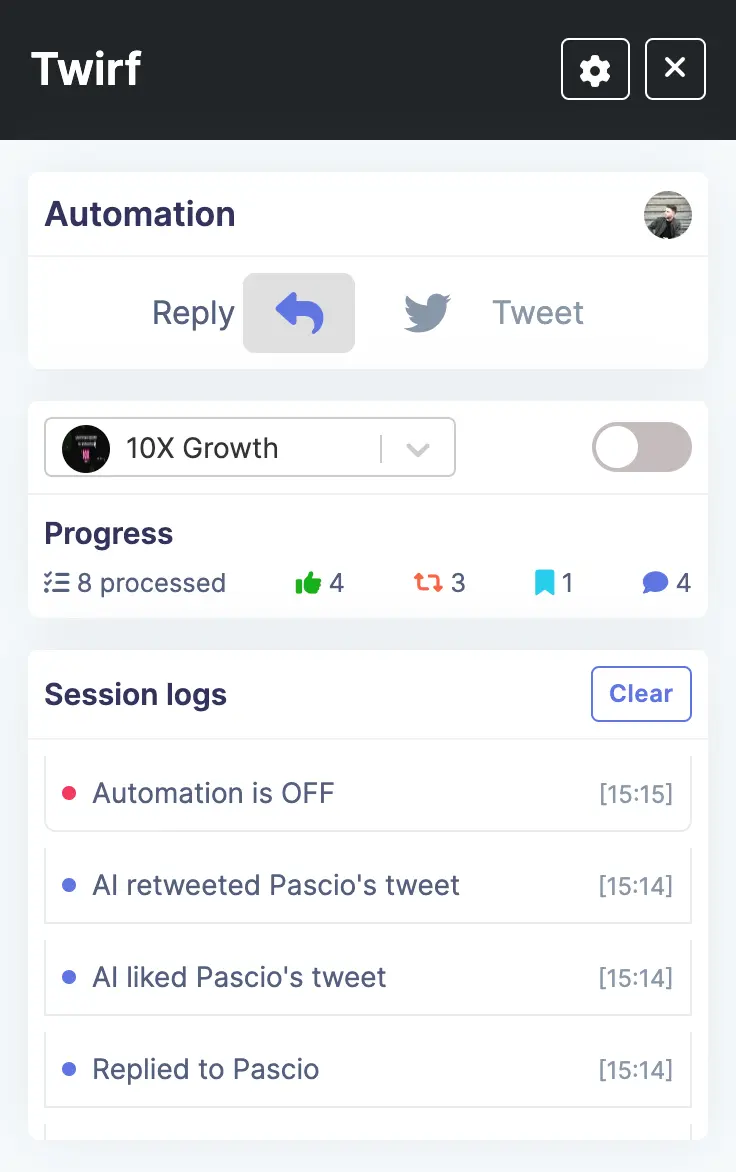Expand the 10X Growth persona dropdown
Viewport: 736px width, 1172px height.
point(418,448)
